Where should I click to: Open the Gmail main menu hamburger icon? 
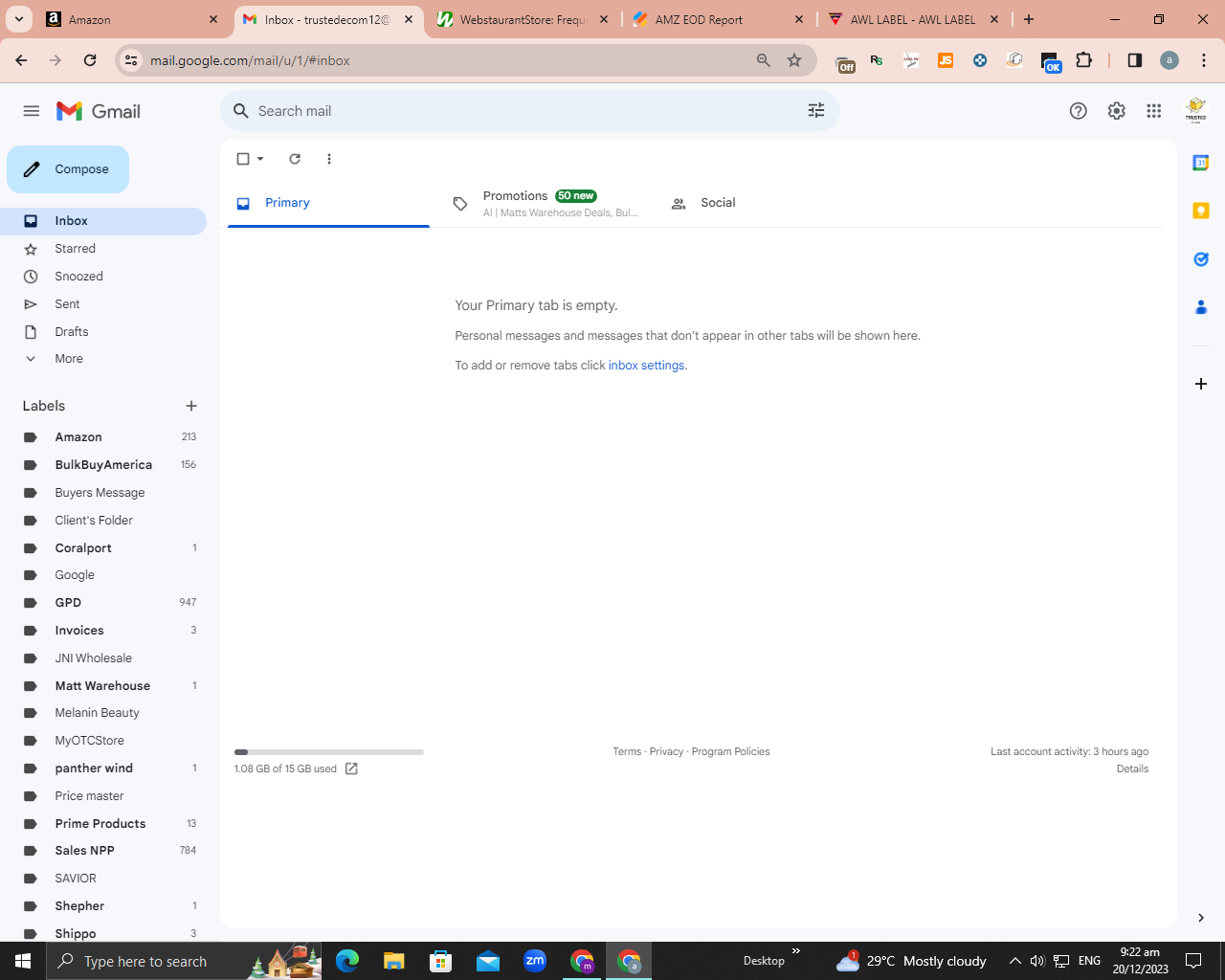(32, 111)
